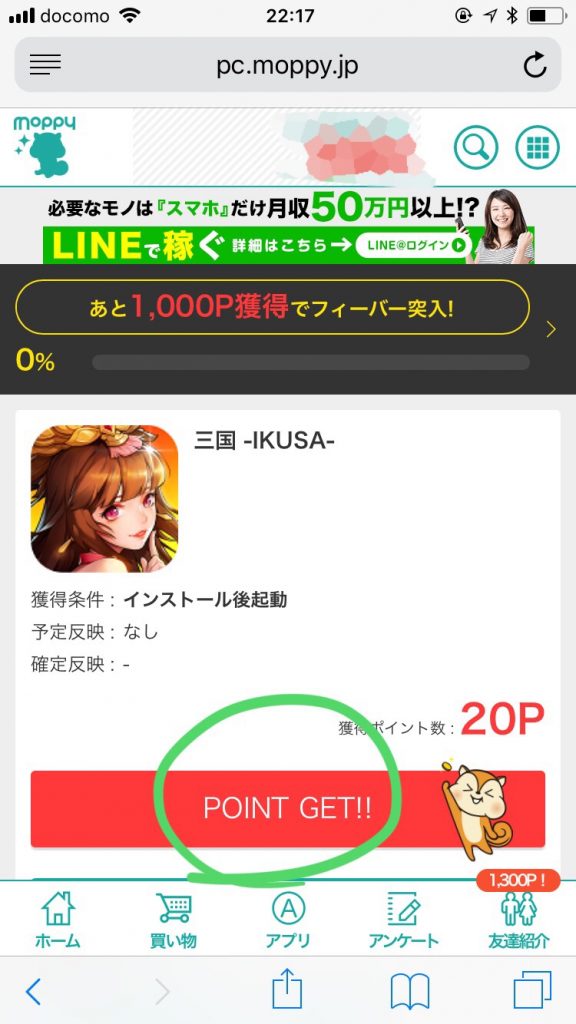This screenshot has height=1024, width=576.
Task: Open Safari reader lines icon
Action: [45, 65]
